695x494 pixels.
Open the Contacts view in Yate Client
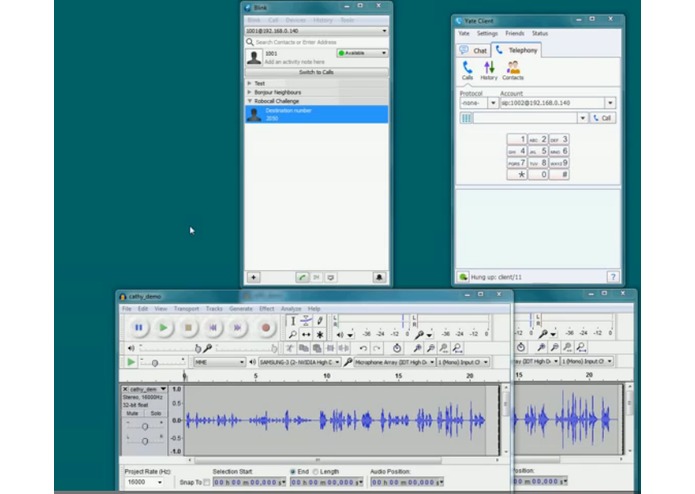pyautogui.click(x=513, y=70)
